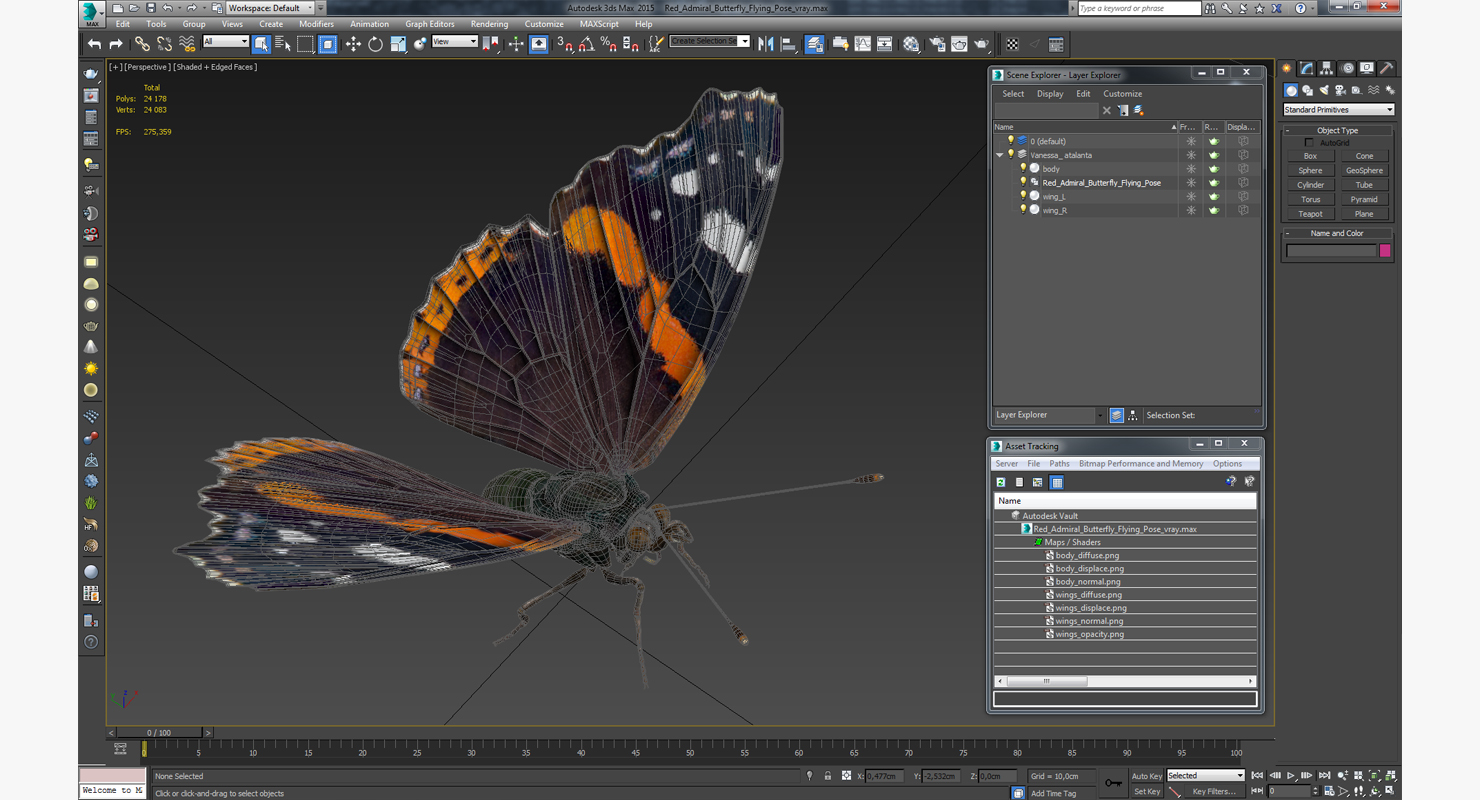Collapse the Object Type rollout
Image resolution: width=1480 pixels, height=800 pixels.
(1337, 130)
